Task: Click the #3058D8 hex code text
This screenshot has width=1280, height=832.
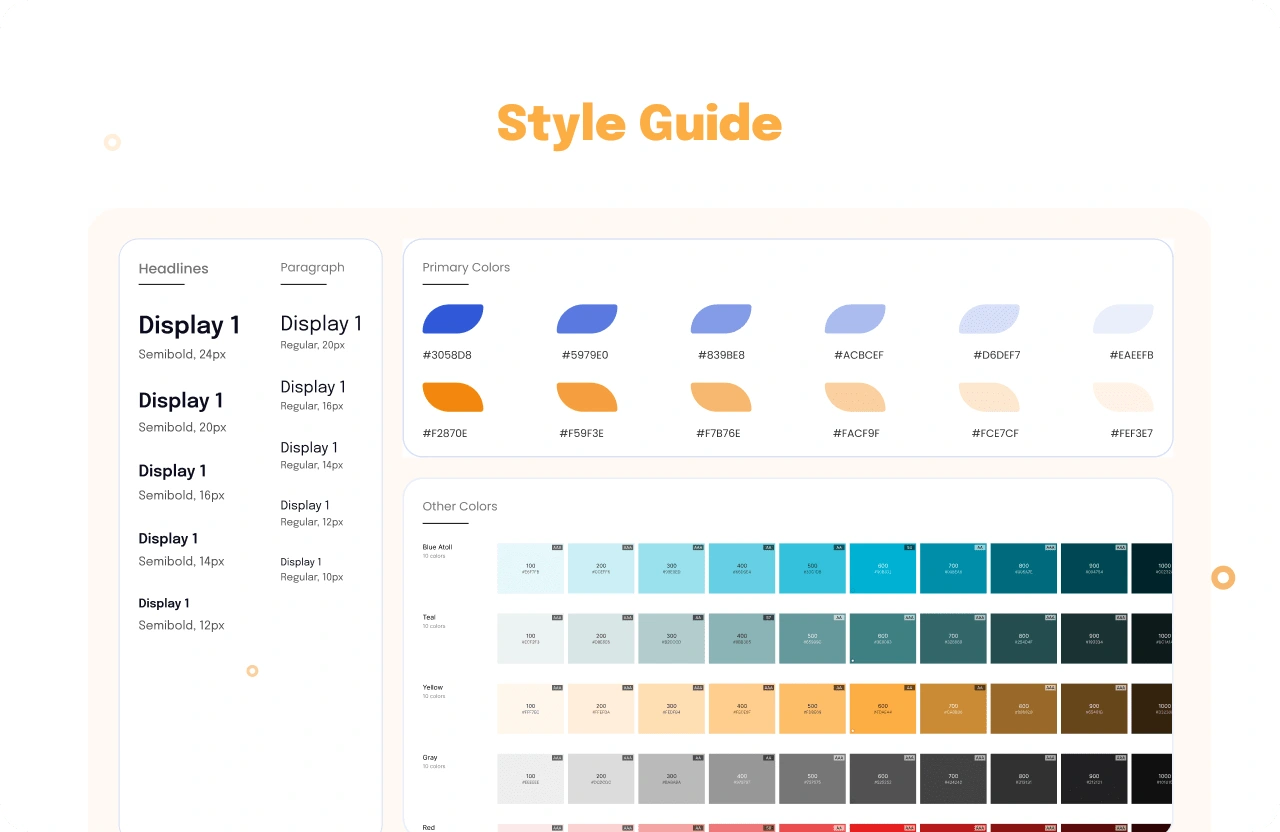Action: click(447, 355)
